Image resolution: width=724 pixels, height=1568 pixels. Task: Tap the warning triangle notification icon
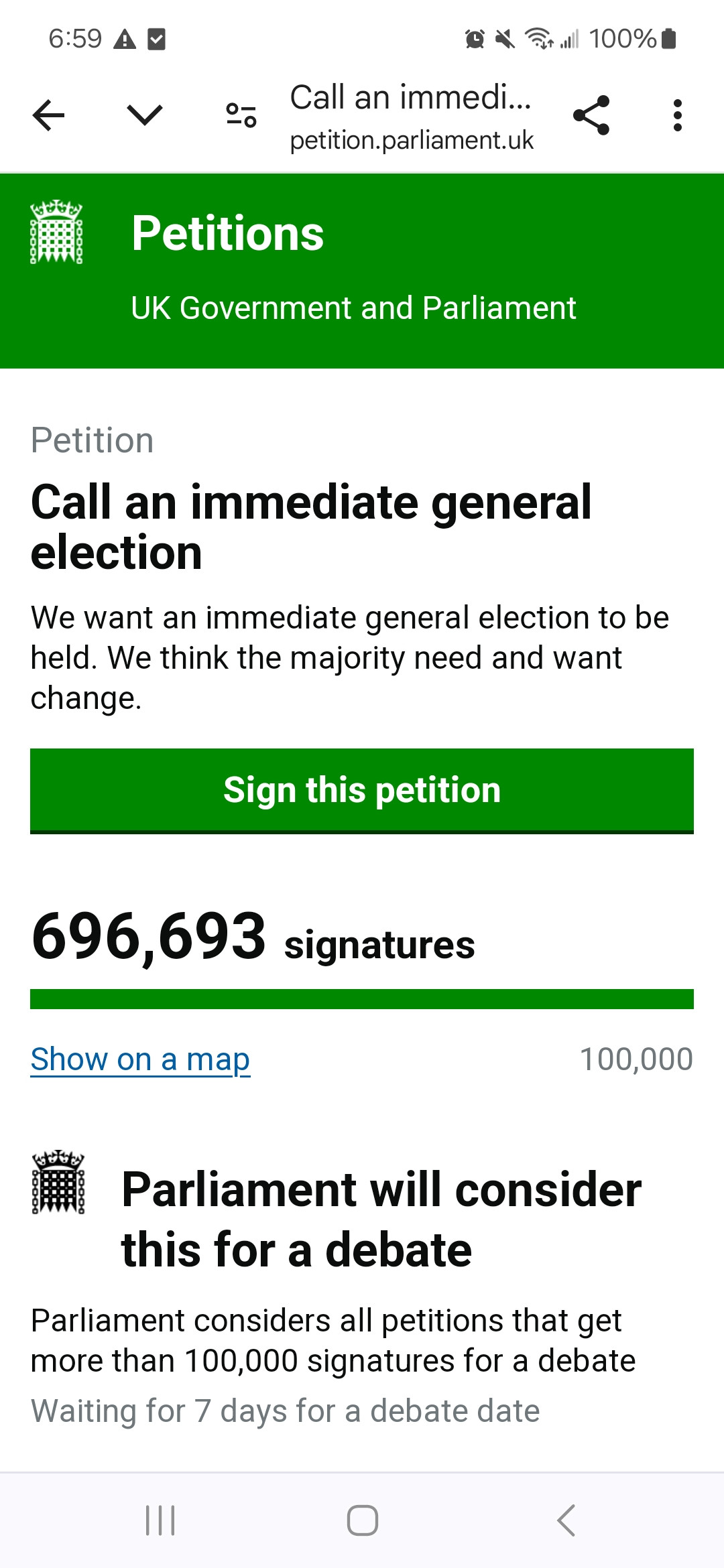click(125, 40)
